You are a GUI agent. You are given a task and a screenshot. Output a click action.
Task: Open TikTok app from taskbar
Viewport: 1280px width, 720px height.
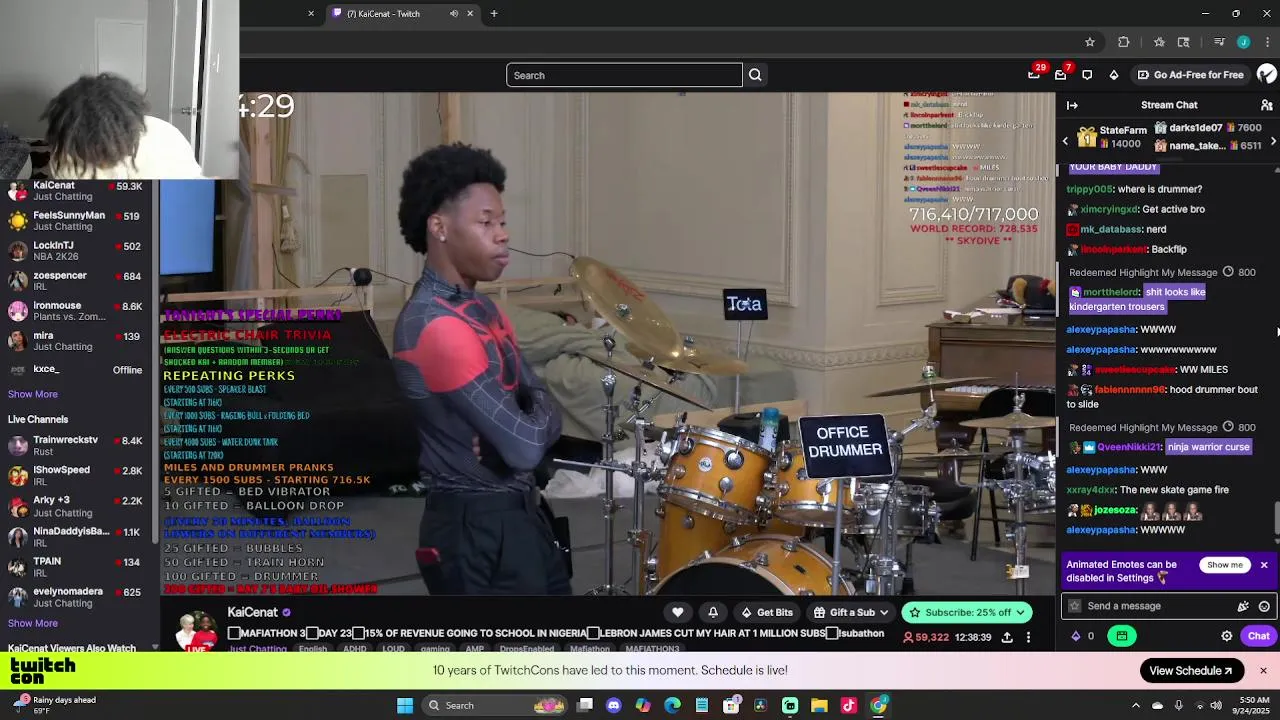[849, 706]
